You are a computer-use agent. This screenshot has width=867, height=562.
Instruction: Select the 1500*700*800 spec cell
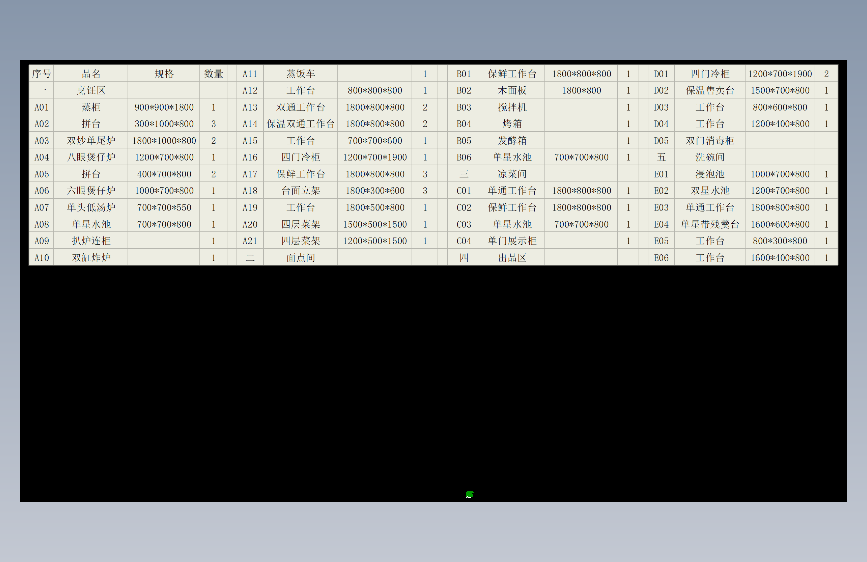tap(780, 90)
